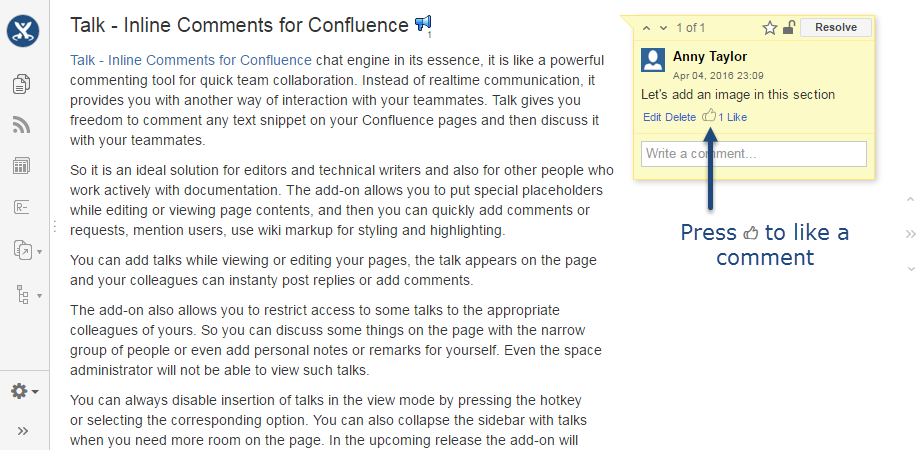Open the calendar sidebar icon
Image resolution: width=920 pixels, height=450 pixels.
[21, 166]
